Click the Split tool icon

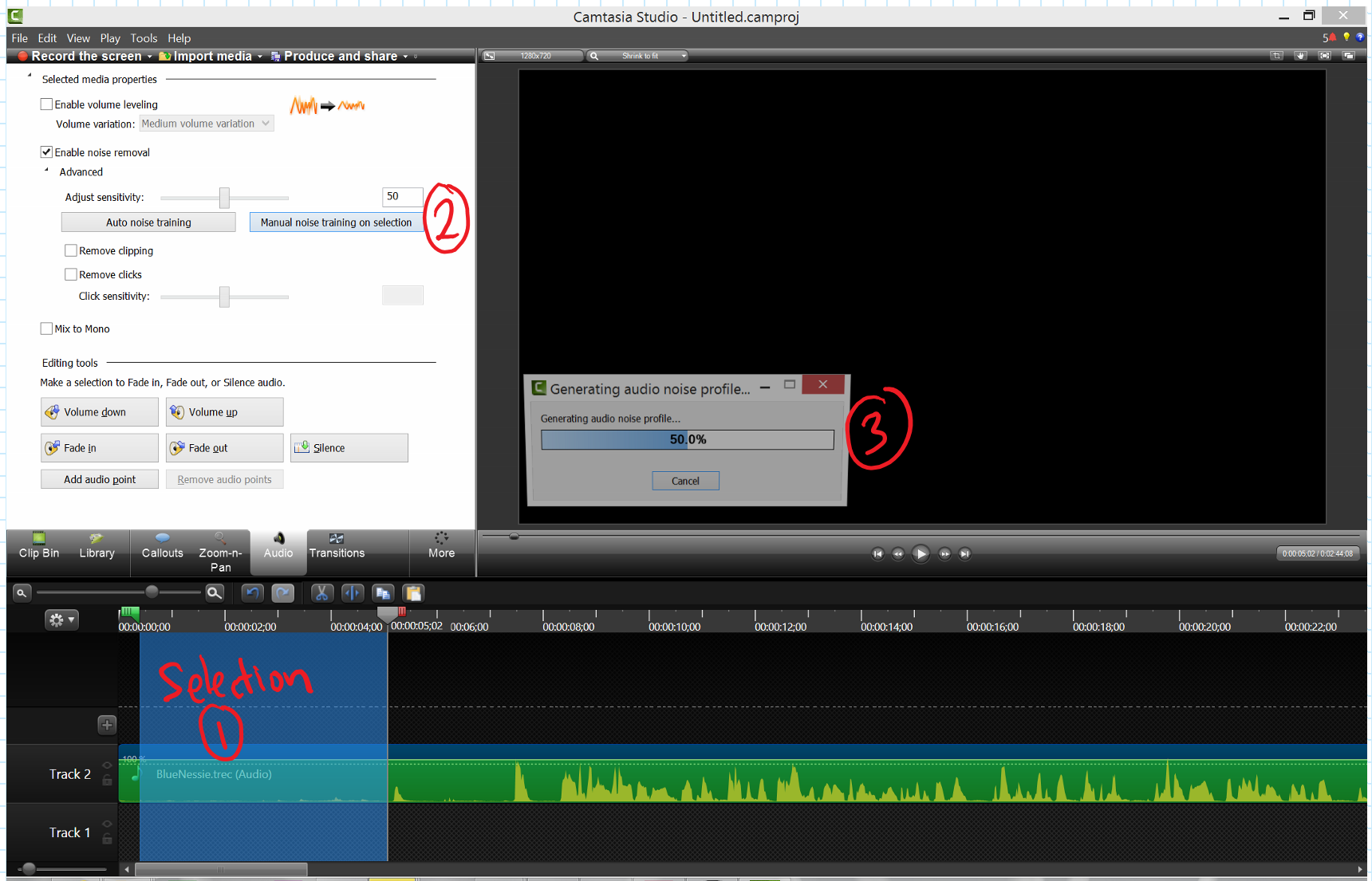352,593
